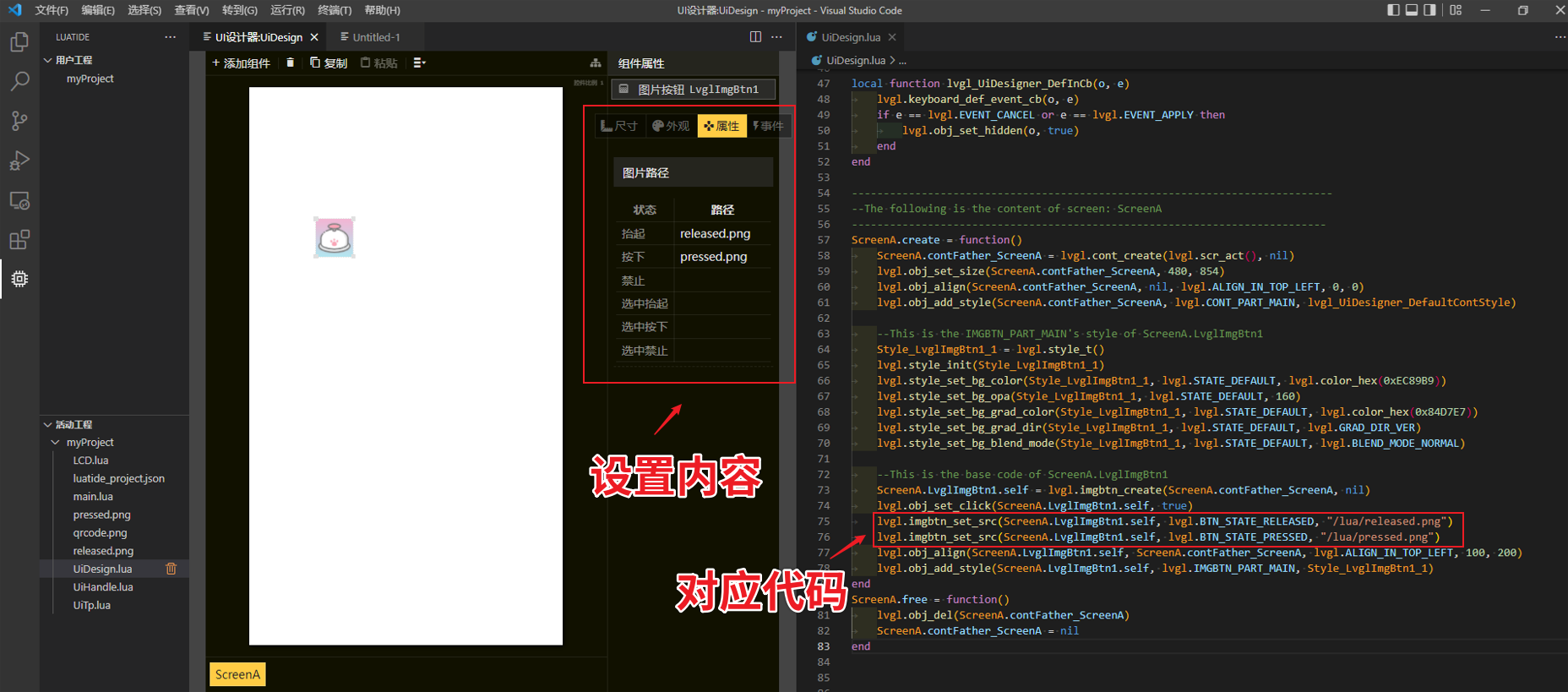
Task: Toggle the secondary side bar layout button
Action: (1429, 10)
